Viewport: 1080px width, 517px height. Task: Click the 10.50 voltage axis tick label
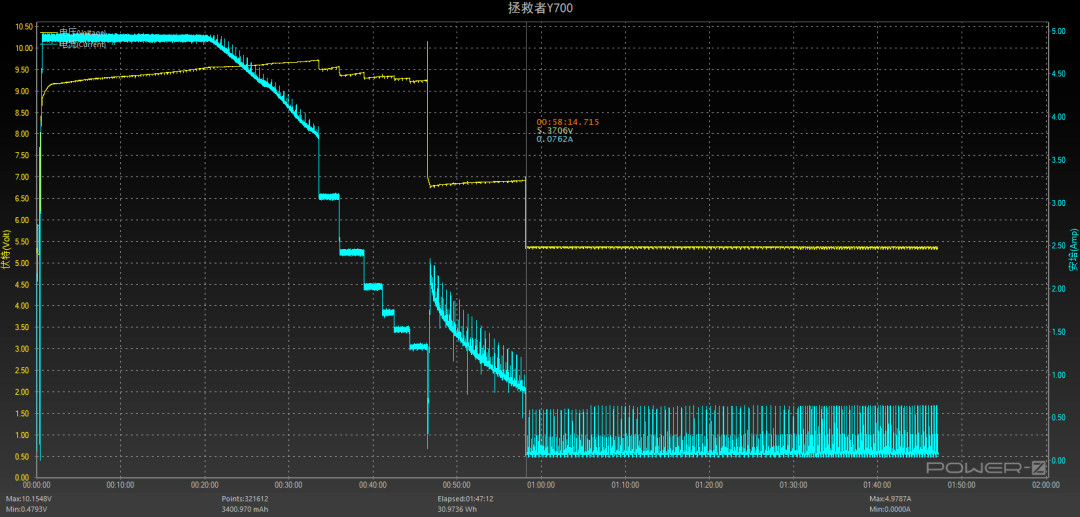(x=23, y=26)
